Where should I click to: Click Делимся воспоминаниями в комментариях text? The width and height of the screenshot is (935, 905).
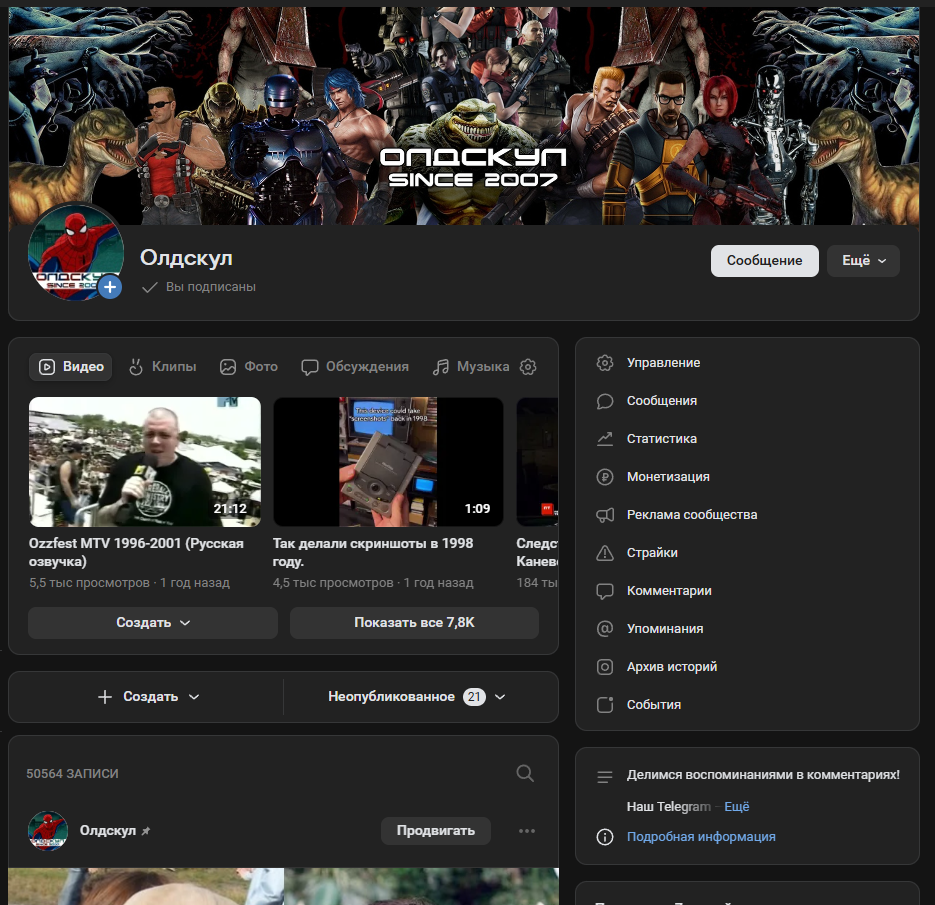(763, 775)
